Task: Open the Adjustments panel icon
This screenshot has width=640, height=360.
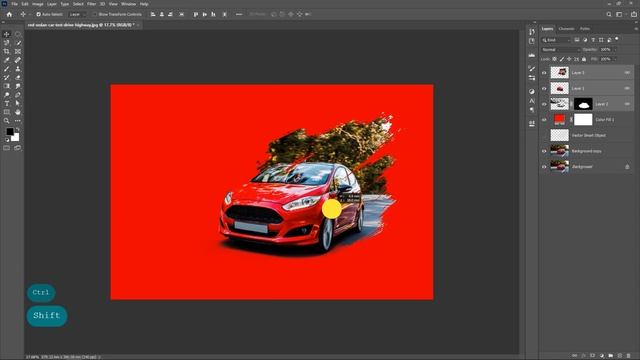Action: (531, 91)
